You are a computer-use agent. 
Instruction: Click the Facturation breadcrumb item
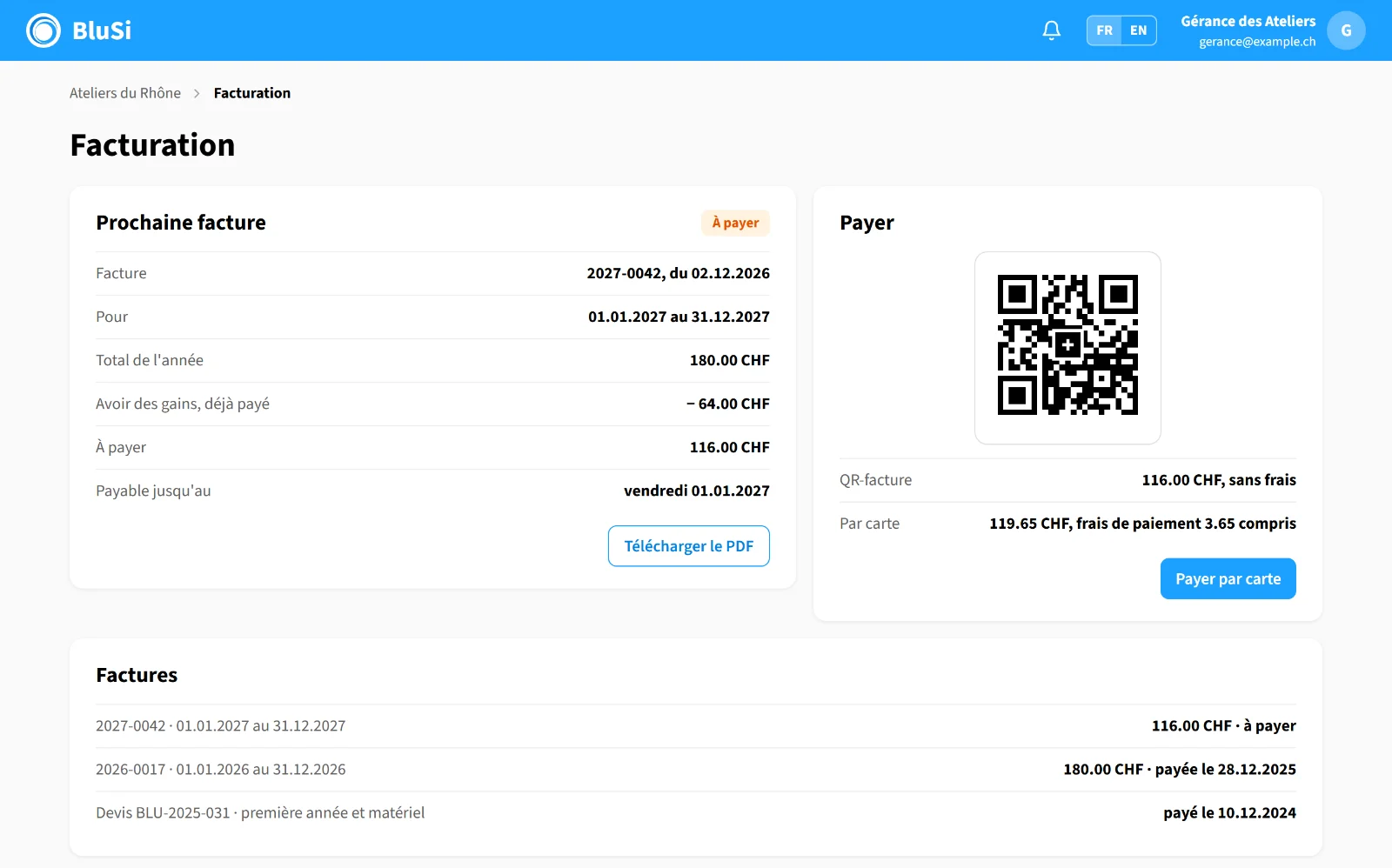click(x=252, y=93)
